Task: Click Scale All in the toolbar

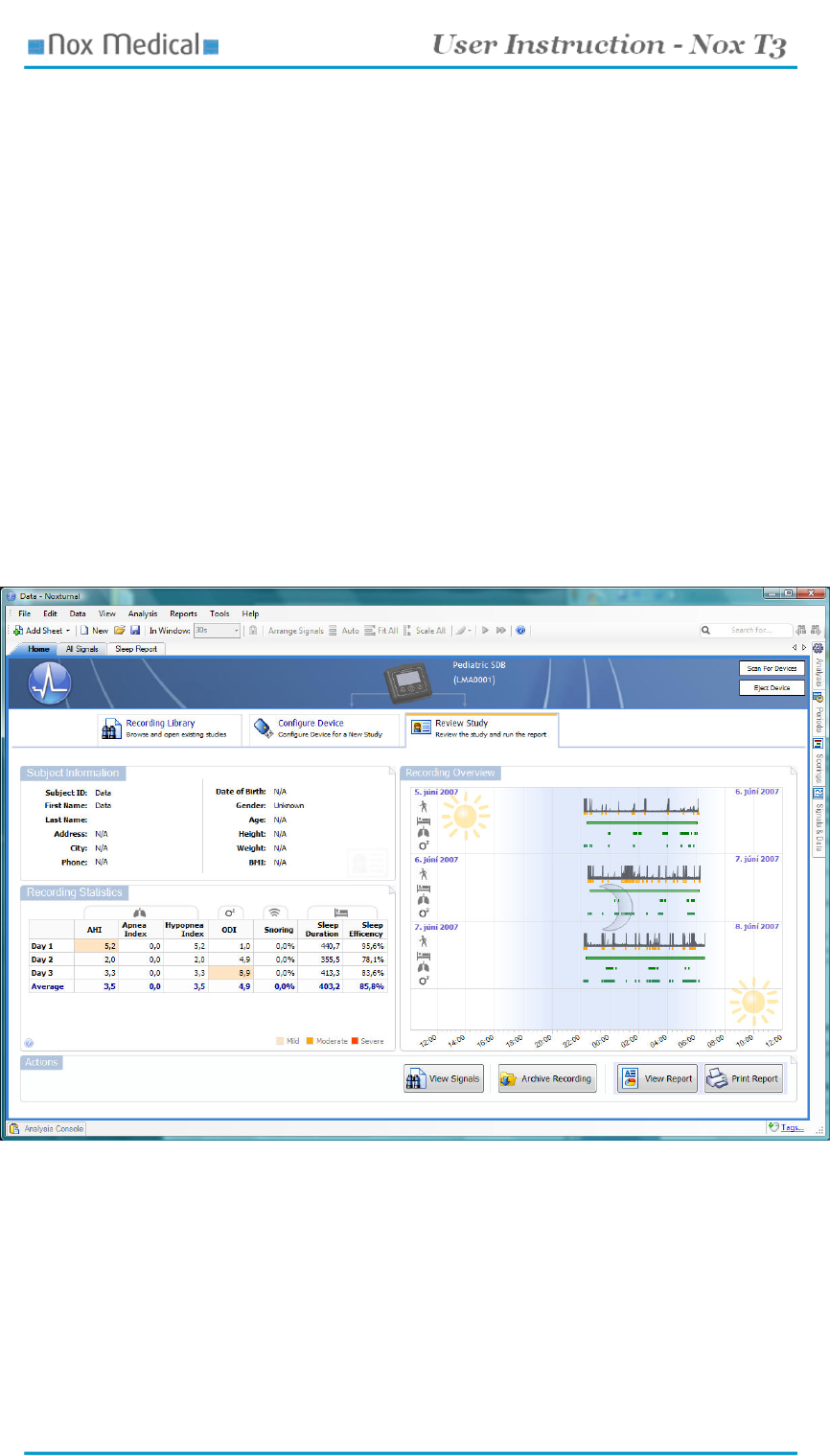Action: tap(425, 631)
